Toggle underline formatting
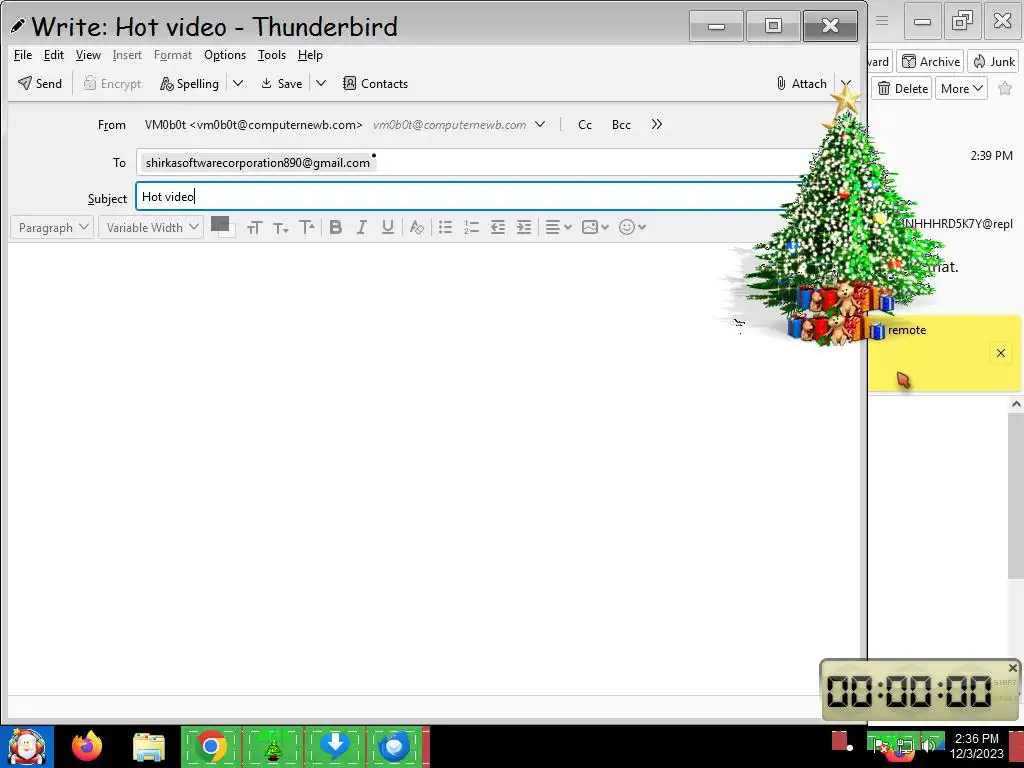The height and width of the screenshot is (768, 1024). click(x=388, y=227)
